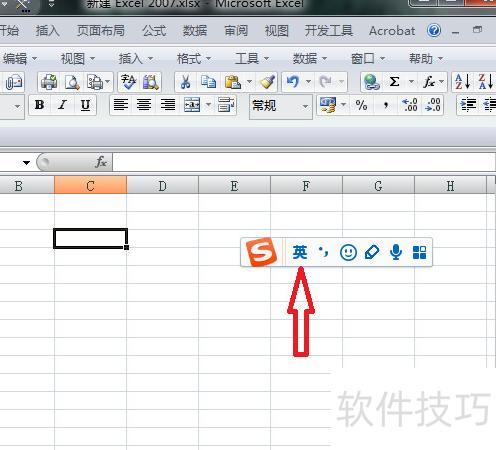Align text left
This screenshot has height=450, width=496.
[x=121, y=105]
